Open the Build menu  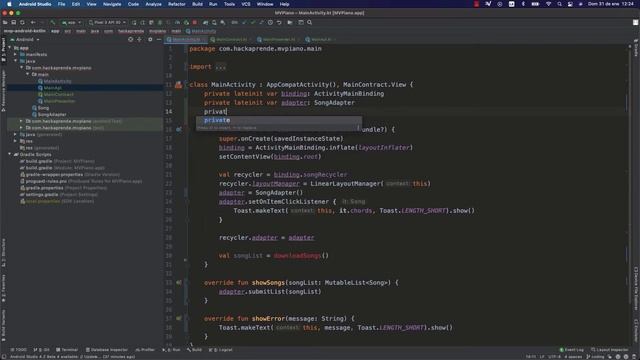coord(197,4)
